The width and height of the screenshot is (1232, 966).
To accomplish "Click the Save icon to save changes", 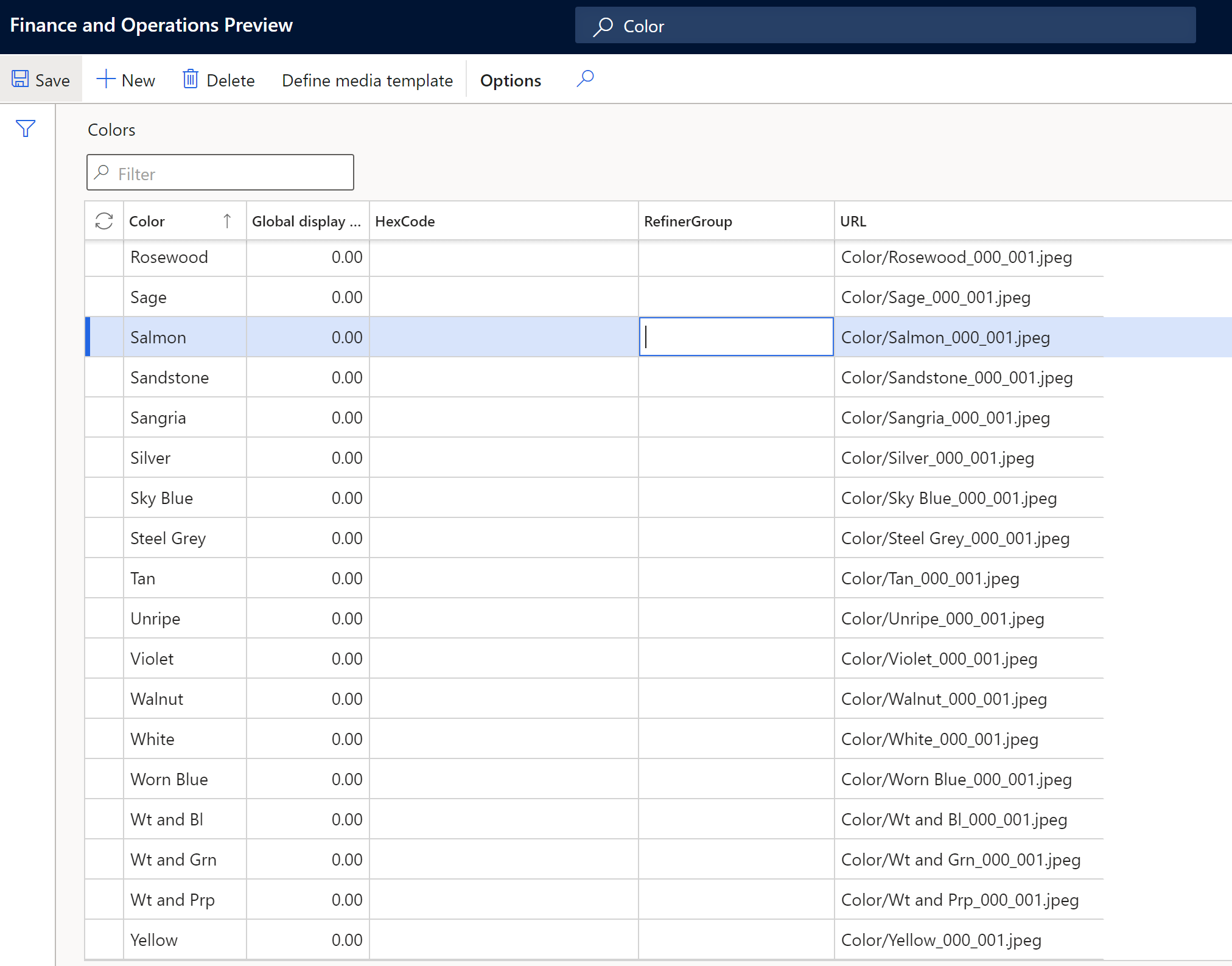I will 19,78.
